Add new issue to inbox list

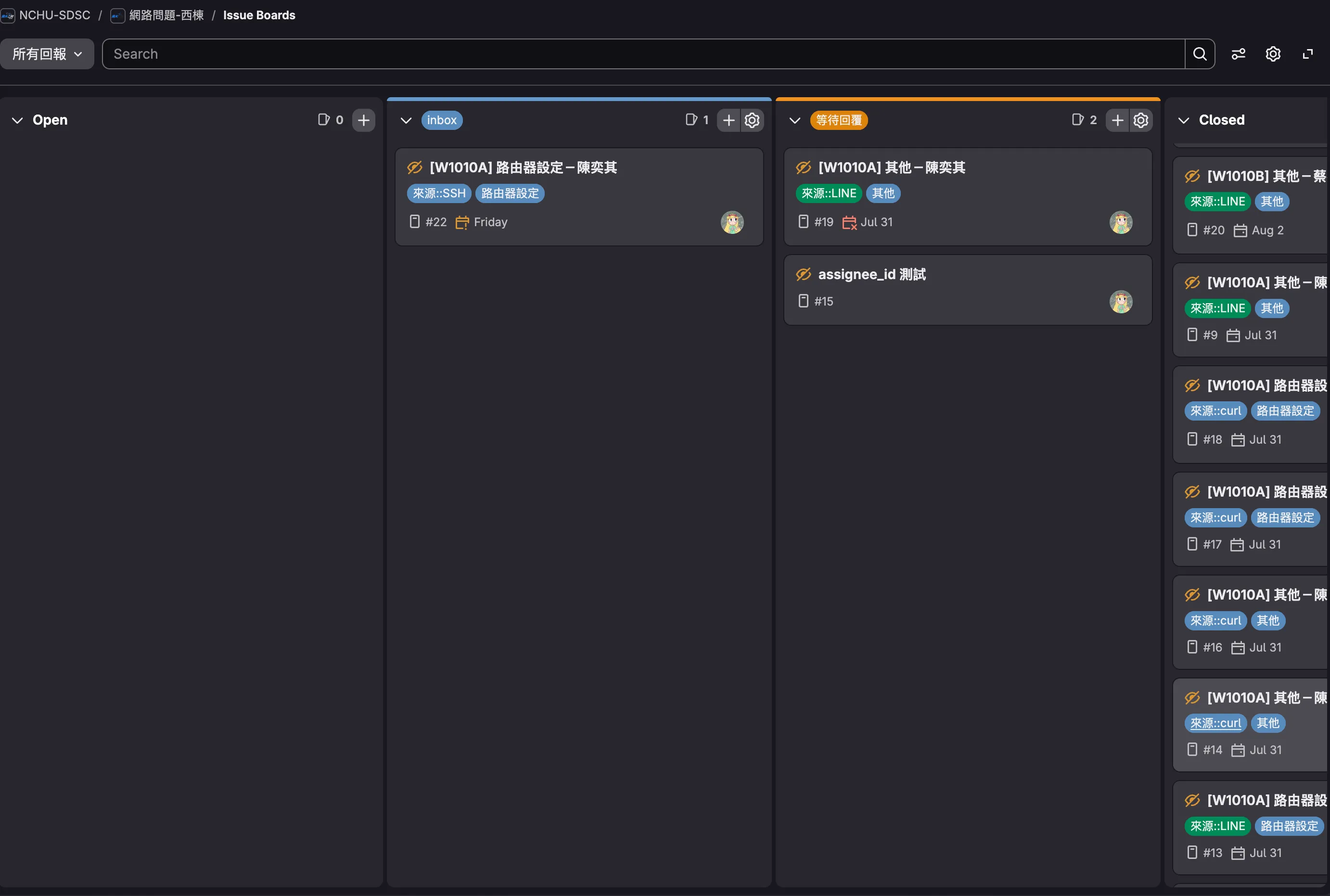click(729, 120)
